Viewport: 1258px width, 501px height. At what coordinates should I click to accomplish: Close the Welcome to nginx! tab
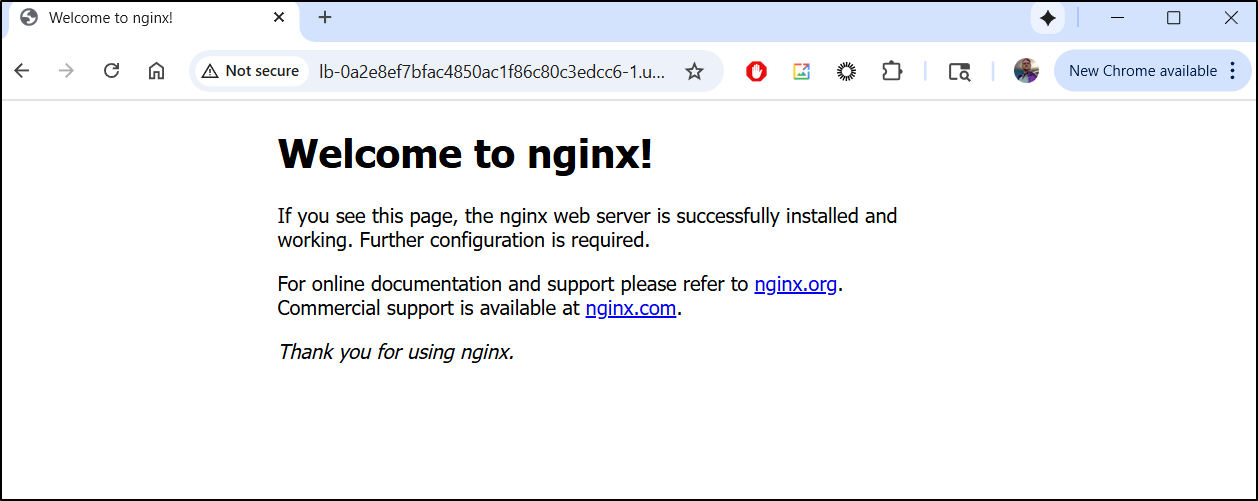coord(279,18)
